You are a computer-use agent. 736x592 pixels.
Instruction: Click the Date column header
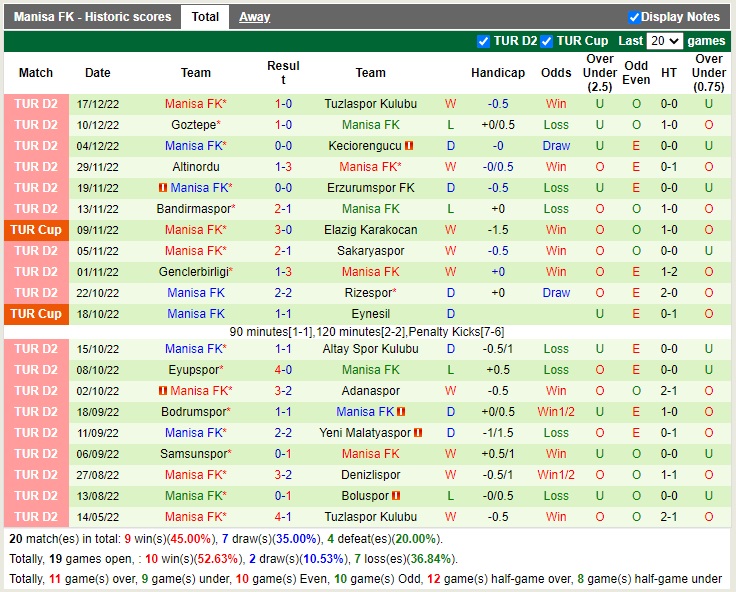coord(98,73)
